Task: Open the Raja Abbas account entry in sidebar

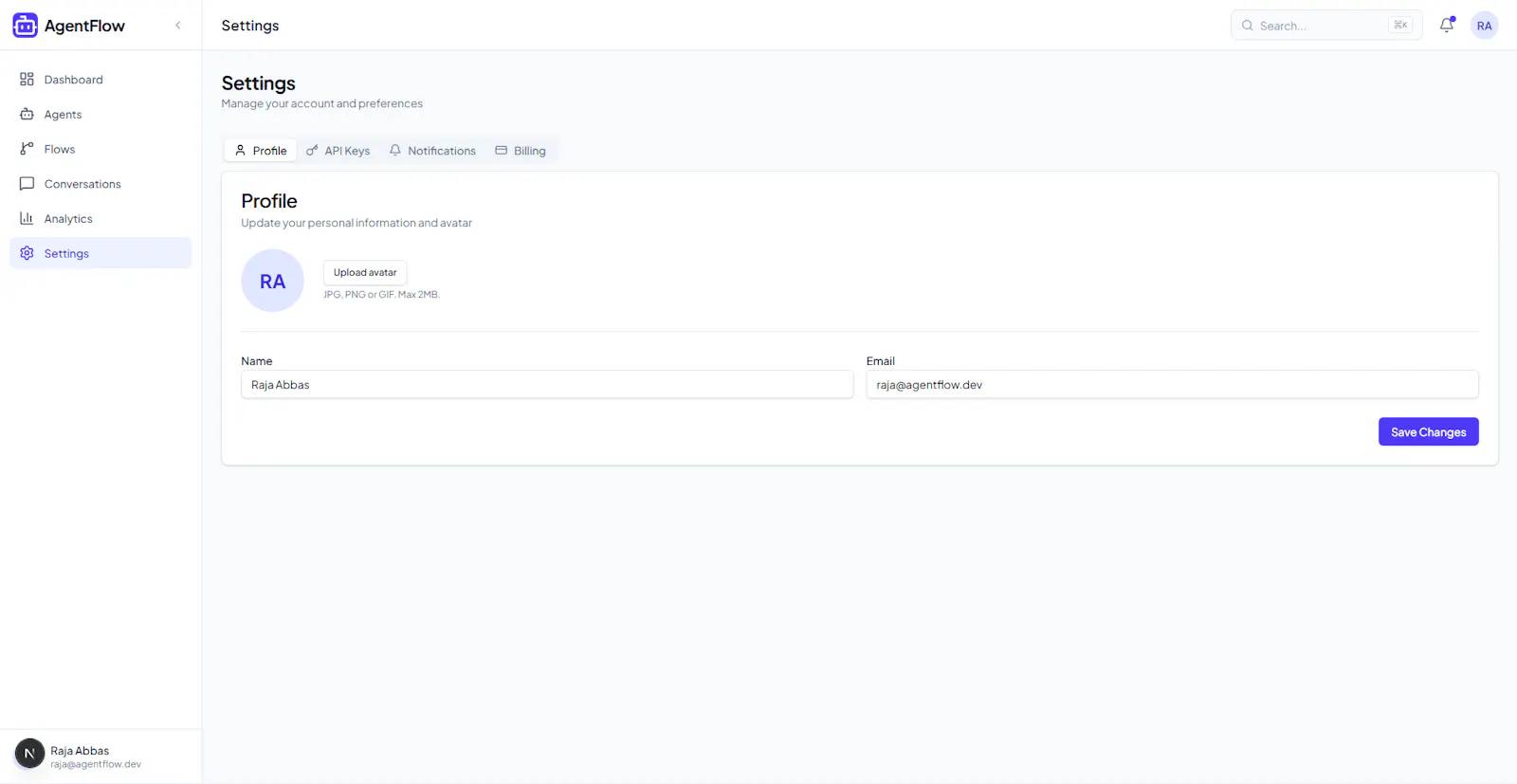Action: pyautogui.click(x=101, y=757)
